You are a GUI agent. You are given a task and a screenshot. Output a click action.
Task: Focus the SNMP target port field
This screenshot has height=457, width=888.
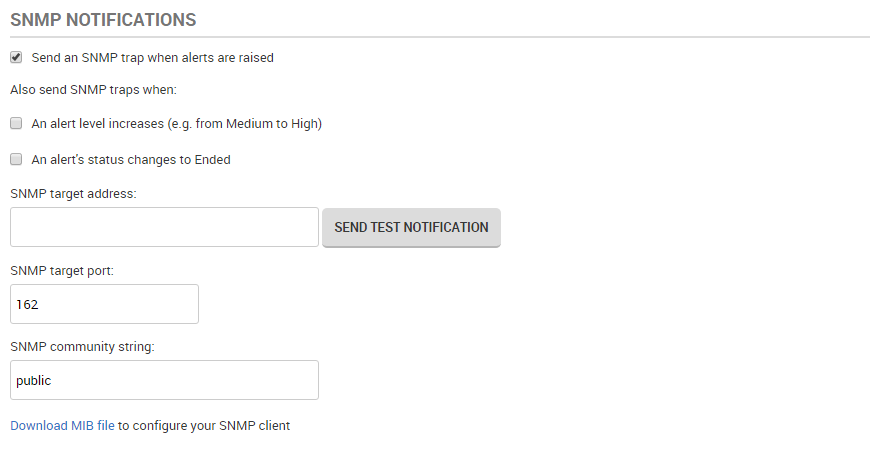(104, 304)
